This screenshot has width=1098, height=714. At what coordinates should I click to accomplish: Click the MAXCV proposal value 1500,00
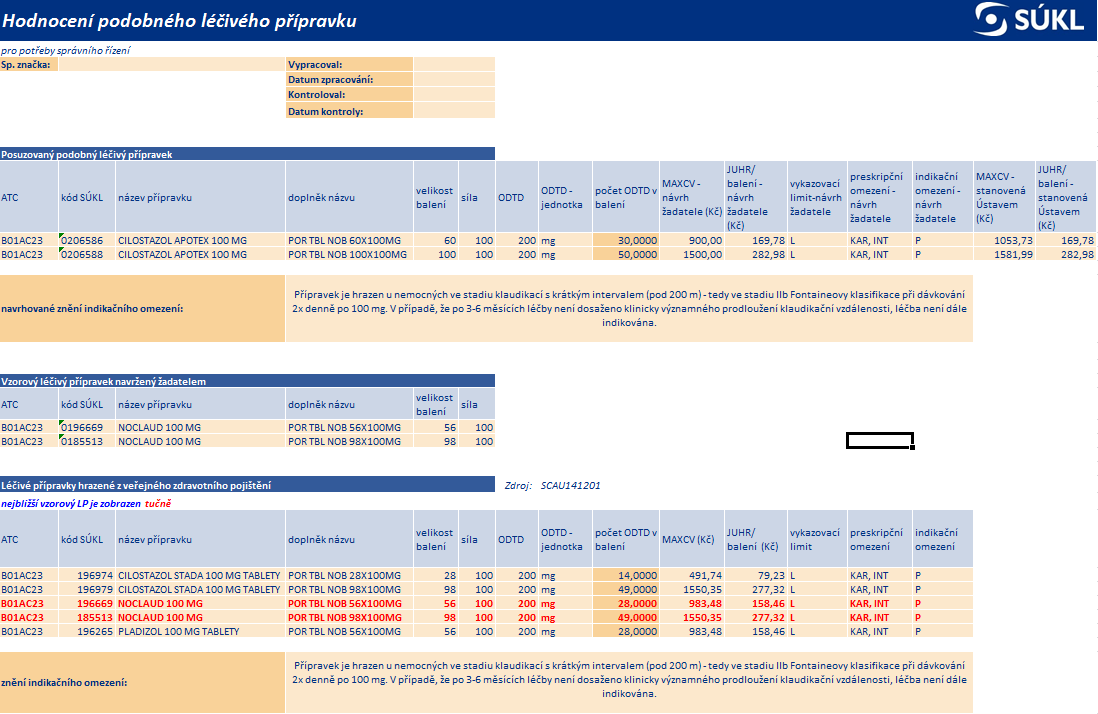692,254
